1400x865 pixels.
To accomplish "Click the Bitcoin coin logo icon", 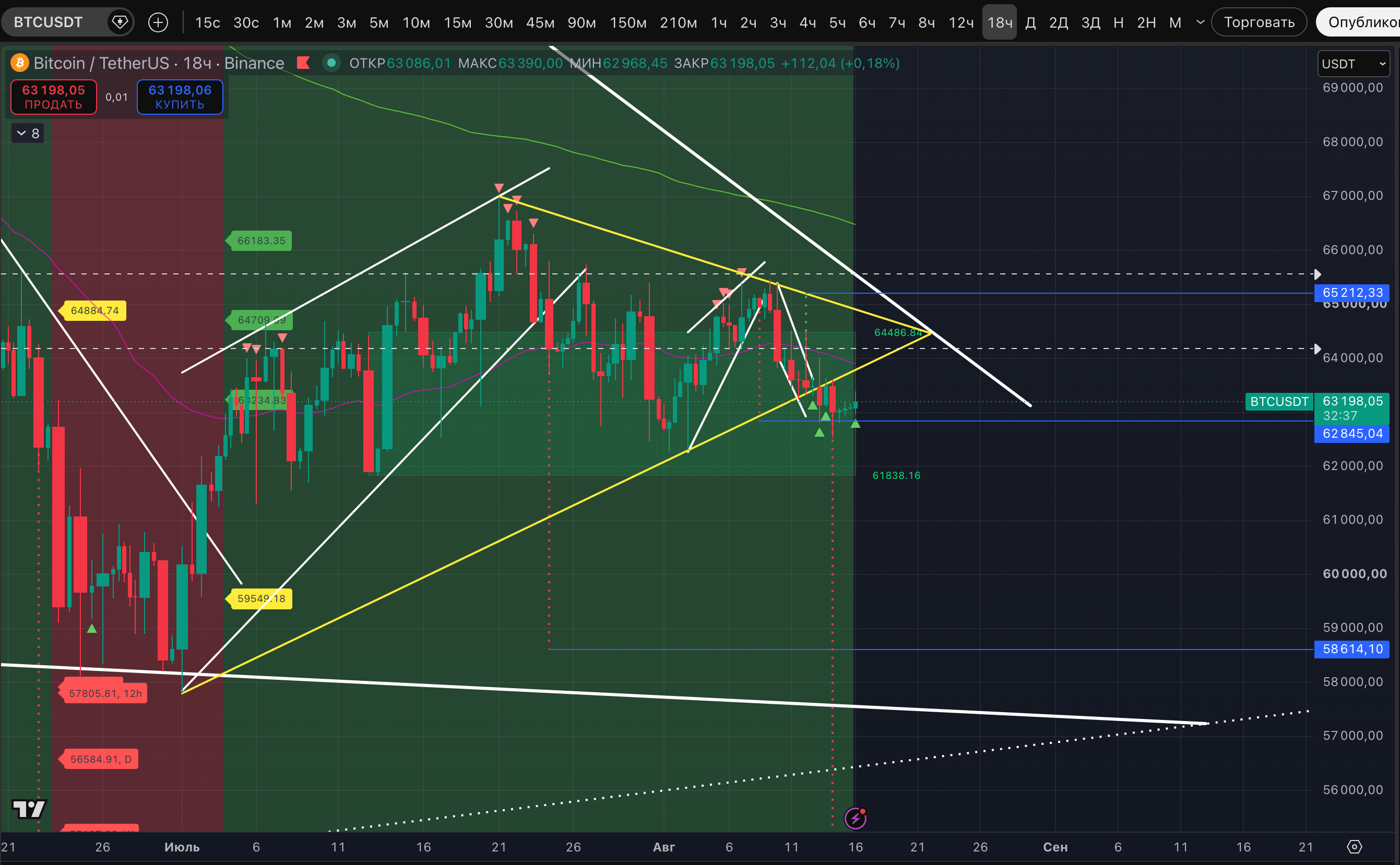I will coord(20,63).
